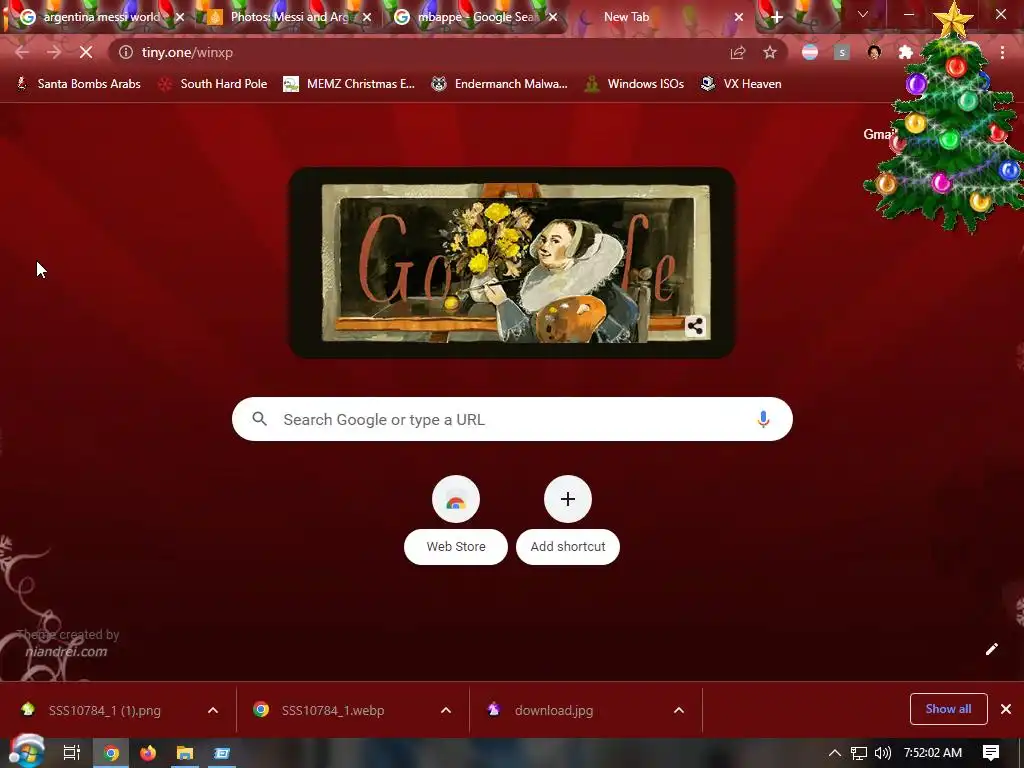Open the Windows Start menu
The height and width of the screenshot is (768, 1024).
pyautogui.click(x=27, y=753)
